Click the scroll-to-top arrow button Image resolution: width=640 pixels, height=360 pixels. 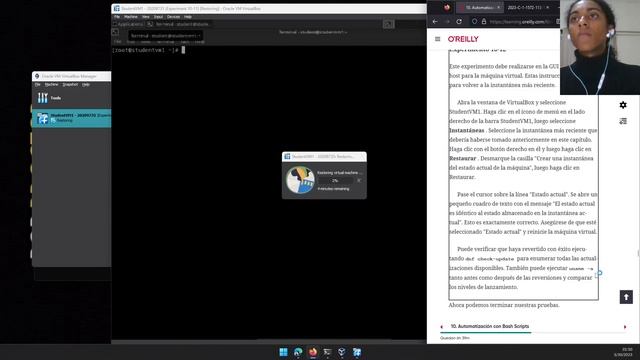tap(626, 297)
